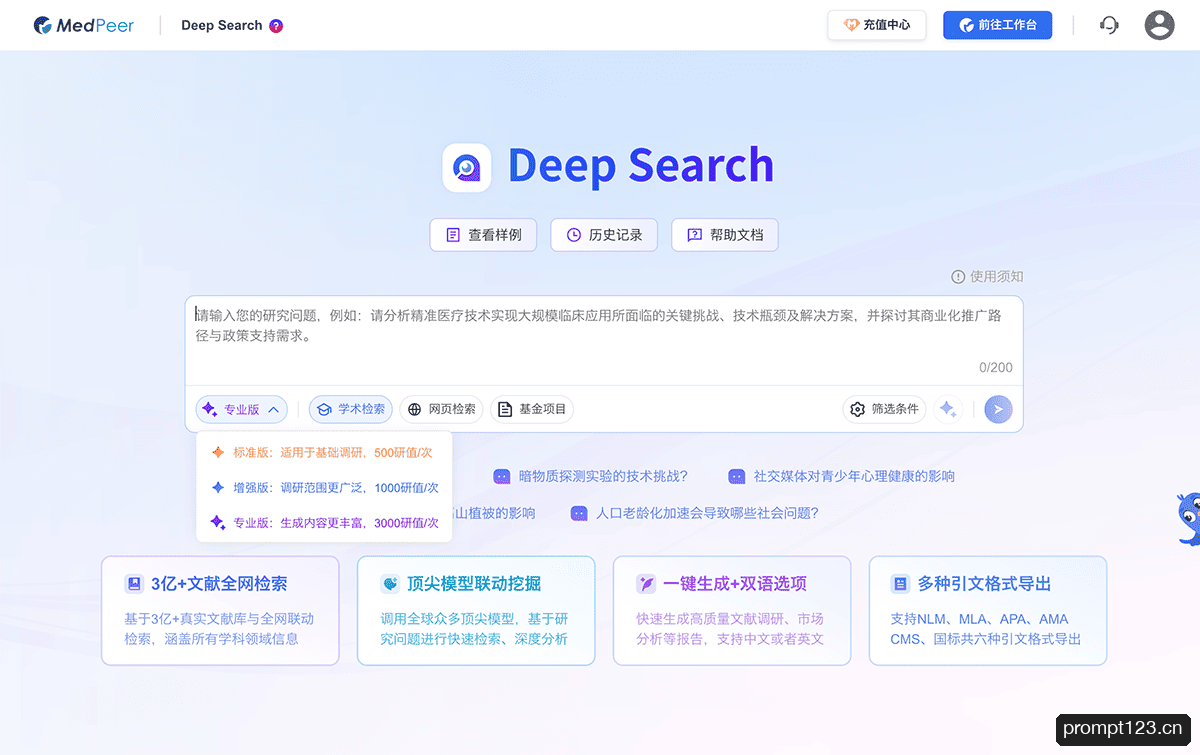The width and height of the screenshot is (1200, 755).
Task: Open the customer service headset icon
Action: (1109, 25)
